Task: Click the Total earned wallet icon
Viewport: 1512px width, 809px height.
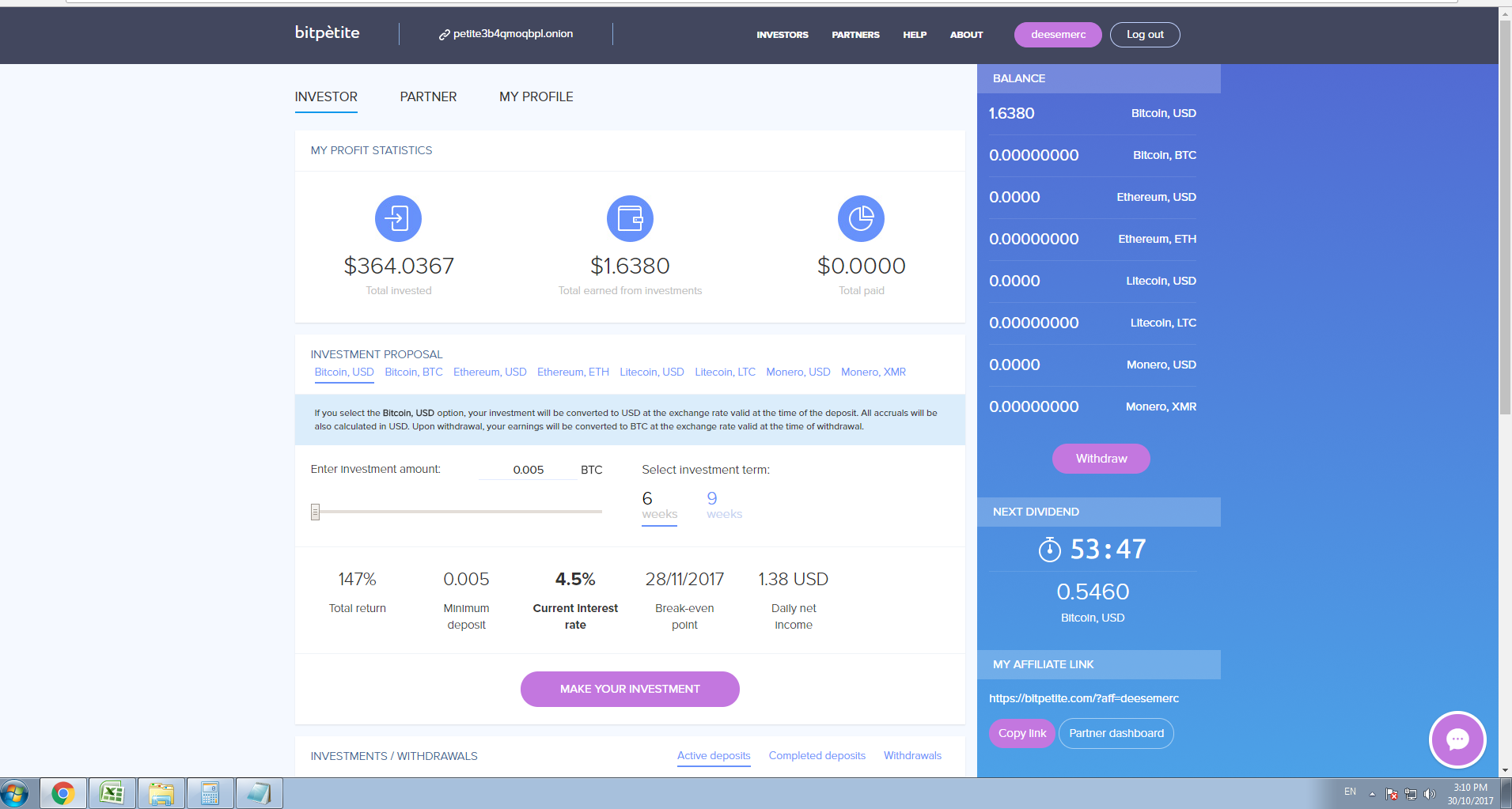Action: coord(630,218)
